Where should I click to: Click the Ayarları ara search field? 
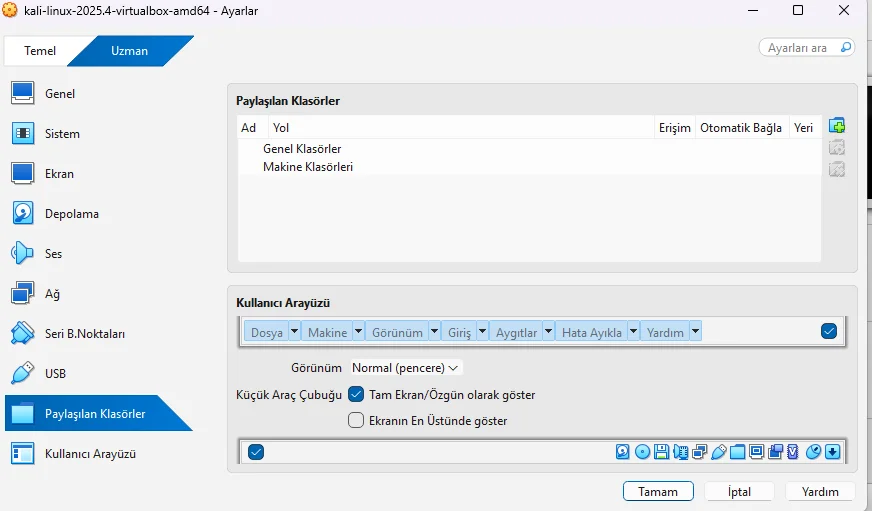click(x=807, y=48)
